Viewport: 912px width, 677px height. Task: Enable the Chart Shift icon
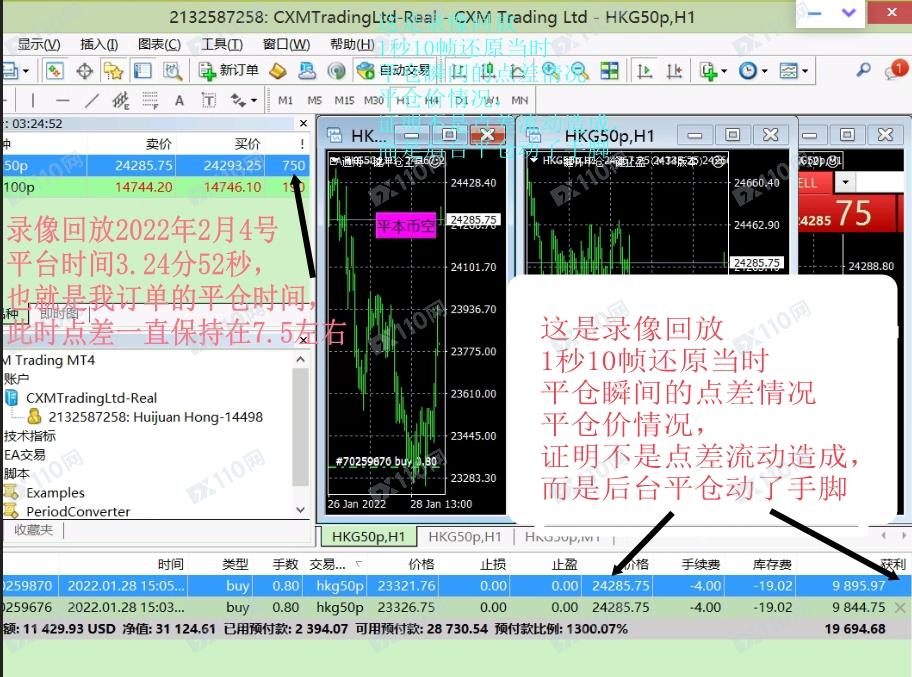pyautogui.click(x=674, y=71)
